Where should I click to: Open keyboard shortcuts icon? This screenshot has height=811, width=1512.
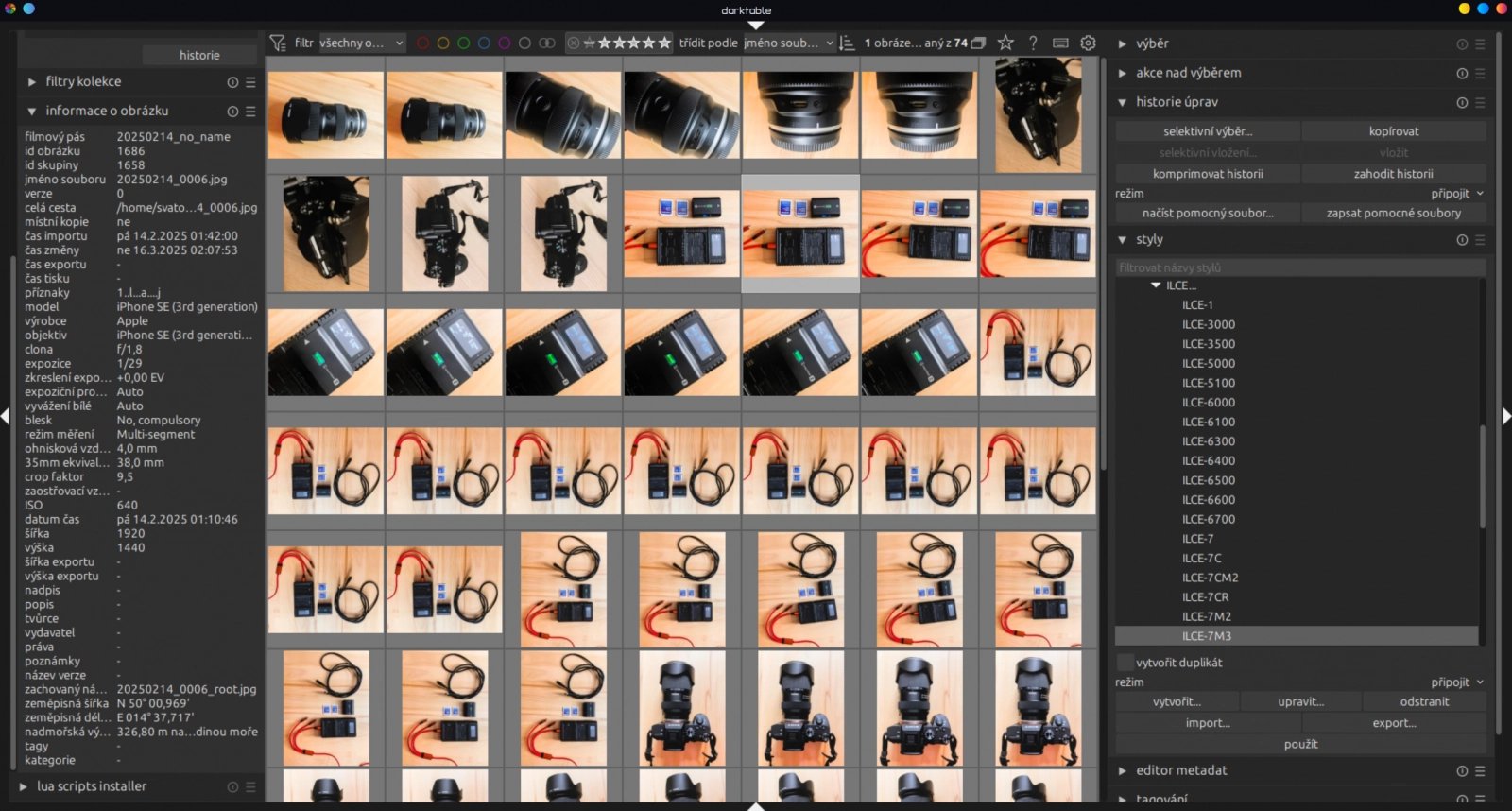[1060, 43]
